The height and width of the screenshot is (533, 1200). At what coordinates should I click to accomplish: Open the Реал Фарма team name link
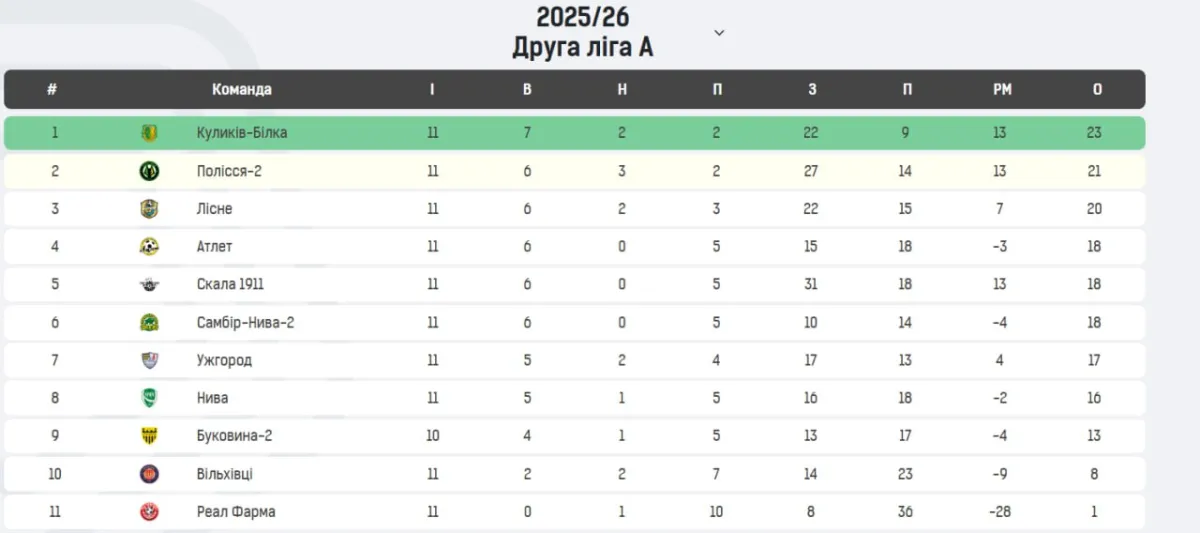pyautogui.click(x=236, y=512)
